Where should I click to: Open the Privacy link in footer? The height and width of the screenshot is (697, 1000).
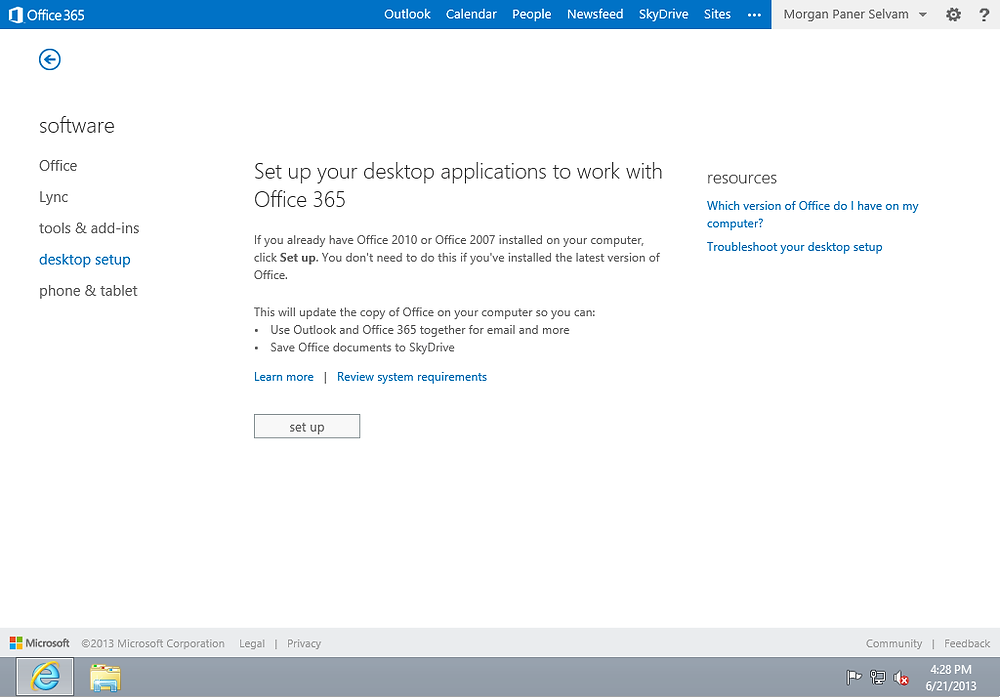click(x=304, y=643)
